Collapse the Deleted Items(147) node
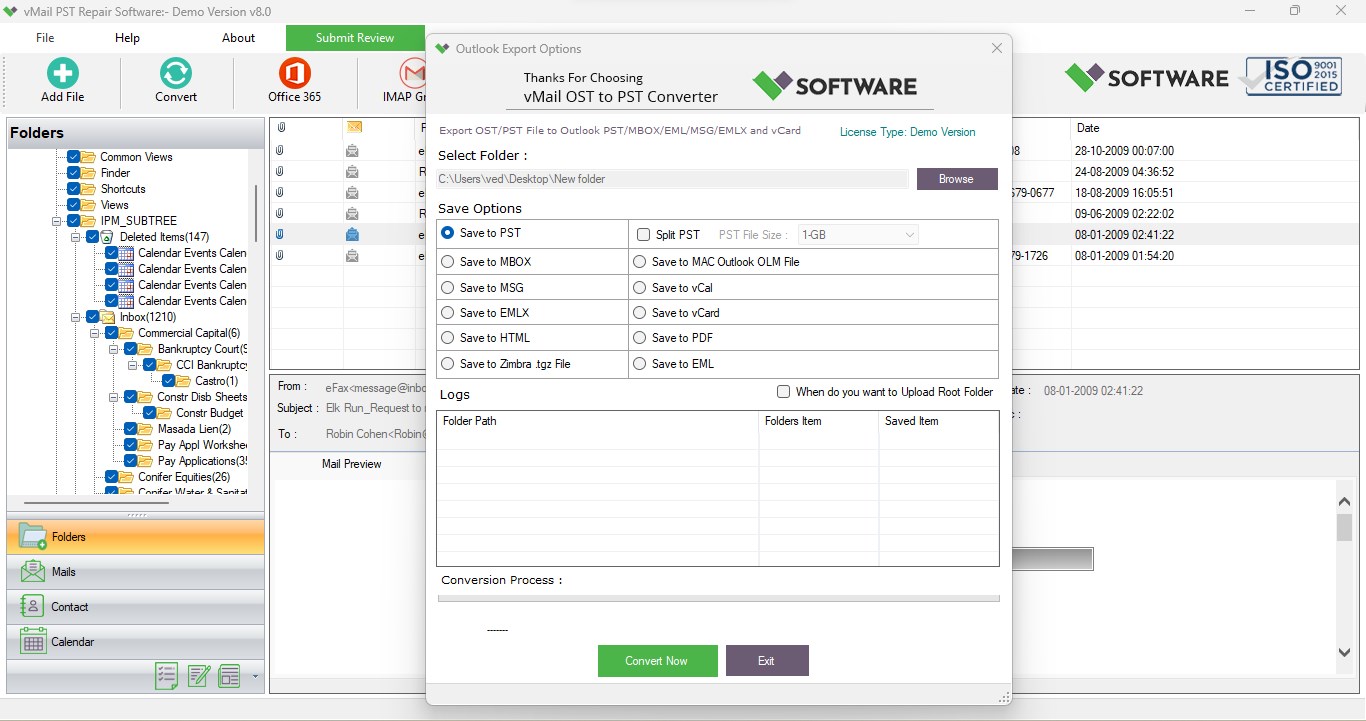Screen dimensions: 1366x721 [x=77, y=237]
